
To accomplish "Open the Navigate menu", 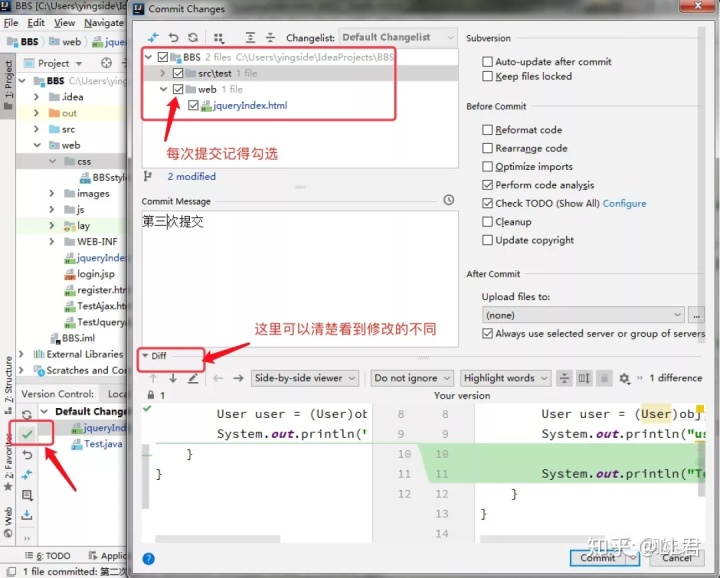I will (104, 23).
